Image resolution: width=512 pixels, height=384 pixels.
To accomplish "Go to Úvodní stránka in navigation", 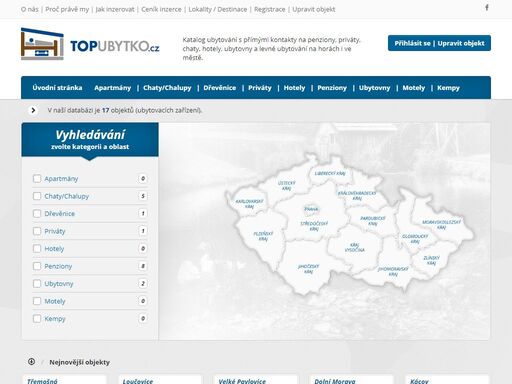I will click(x=57, y=88).
